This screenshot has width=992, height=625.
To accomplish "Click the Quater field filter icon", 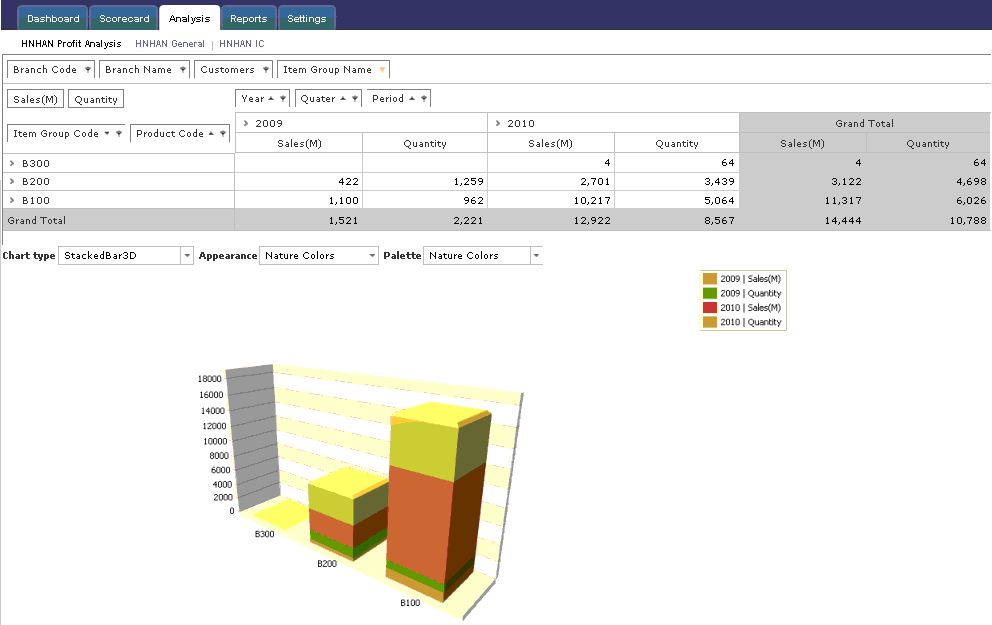I will tap(355, 99).
